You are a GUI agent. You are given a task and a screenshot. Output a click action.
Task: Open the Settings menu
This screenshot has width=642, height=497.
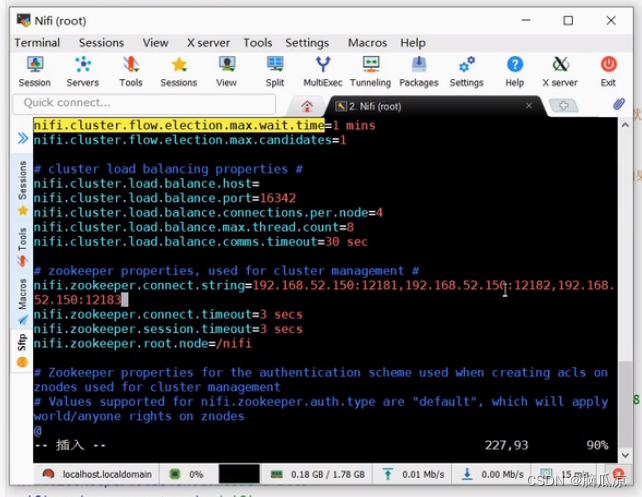coord(307,43)
